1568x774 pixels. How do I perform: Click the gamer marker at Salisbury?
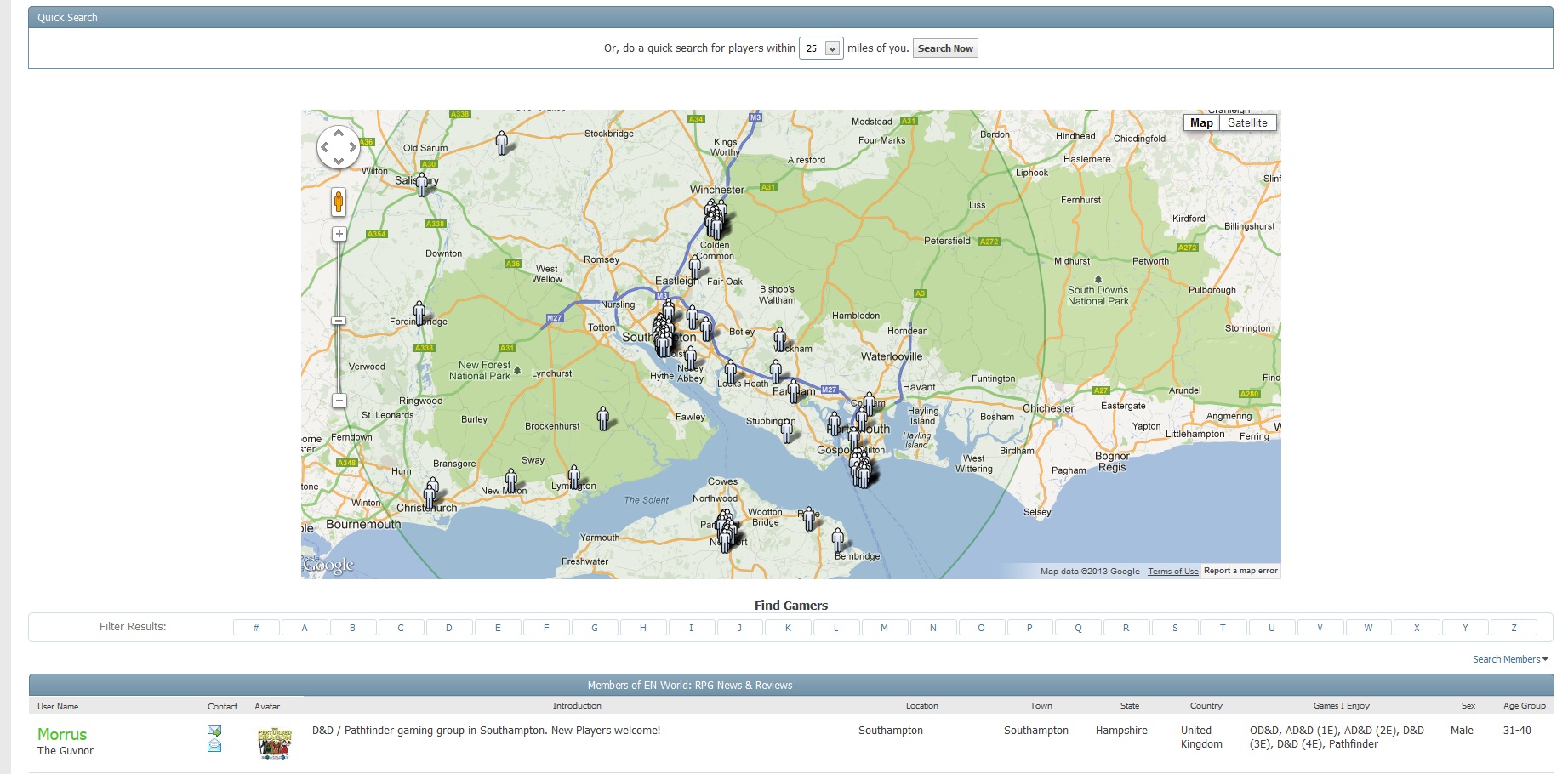tap(422, 184)
